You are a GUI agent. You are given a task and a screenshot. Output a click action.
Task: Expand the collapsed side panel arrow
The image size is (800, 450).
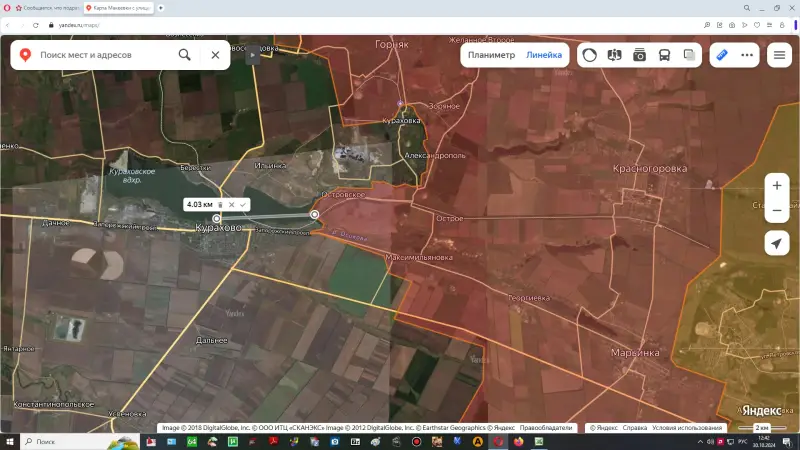[x=253, y=55]
